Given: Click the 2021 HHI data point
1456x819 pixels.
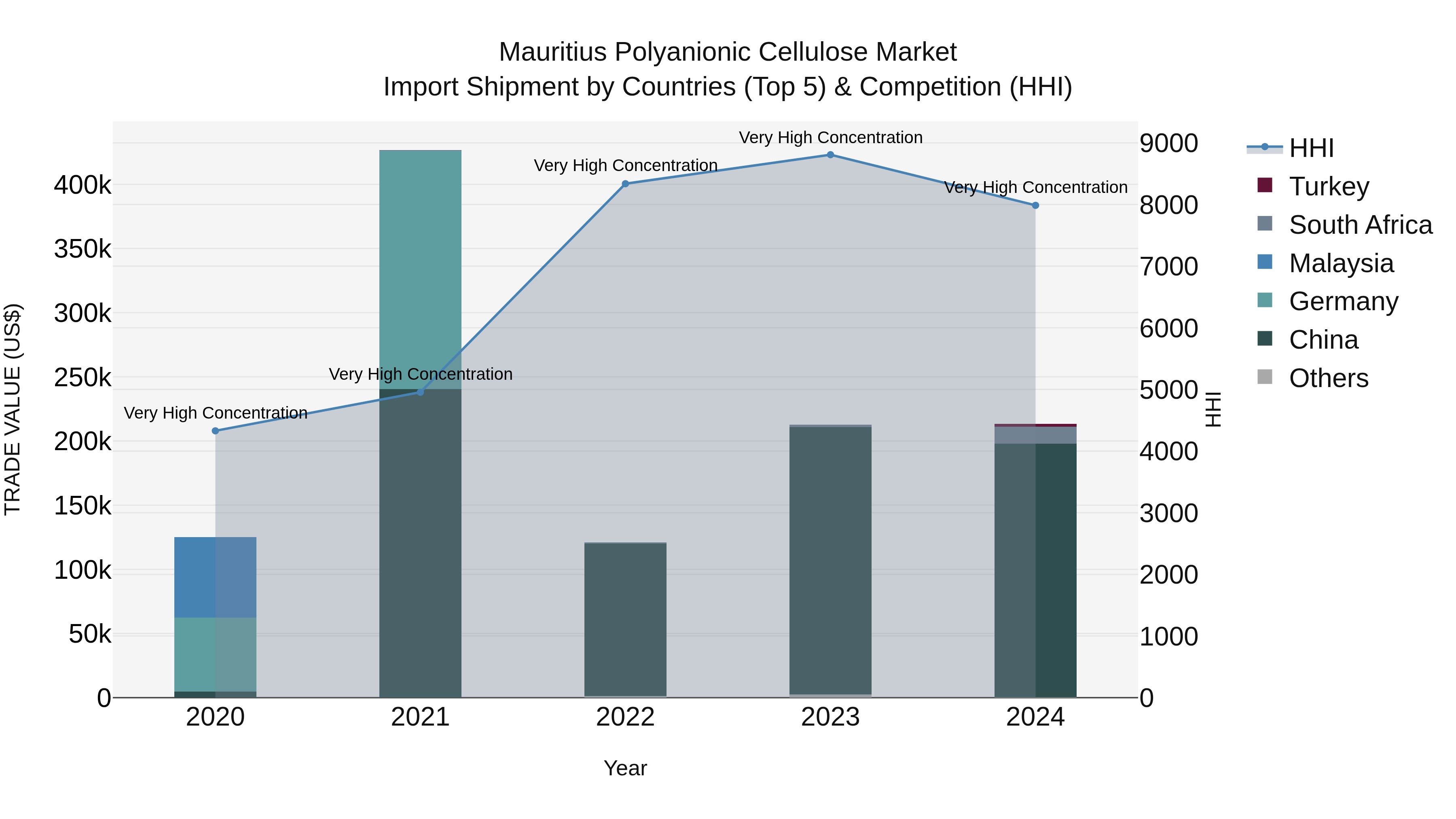Looking at the screenshot, I should click(x=421, y=392).
